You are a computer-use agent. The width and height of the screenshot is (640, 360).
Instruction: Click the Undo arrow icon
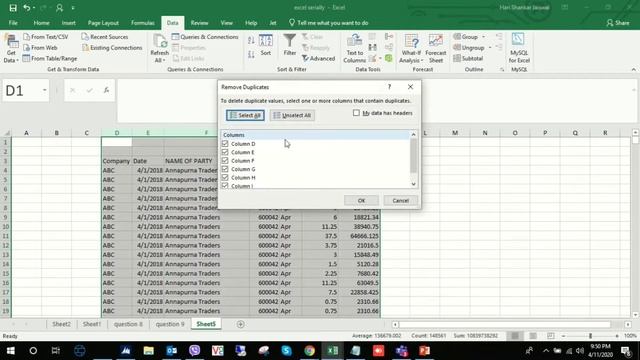(27, 8)
